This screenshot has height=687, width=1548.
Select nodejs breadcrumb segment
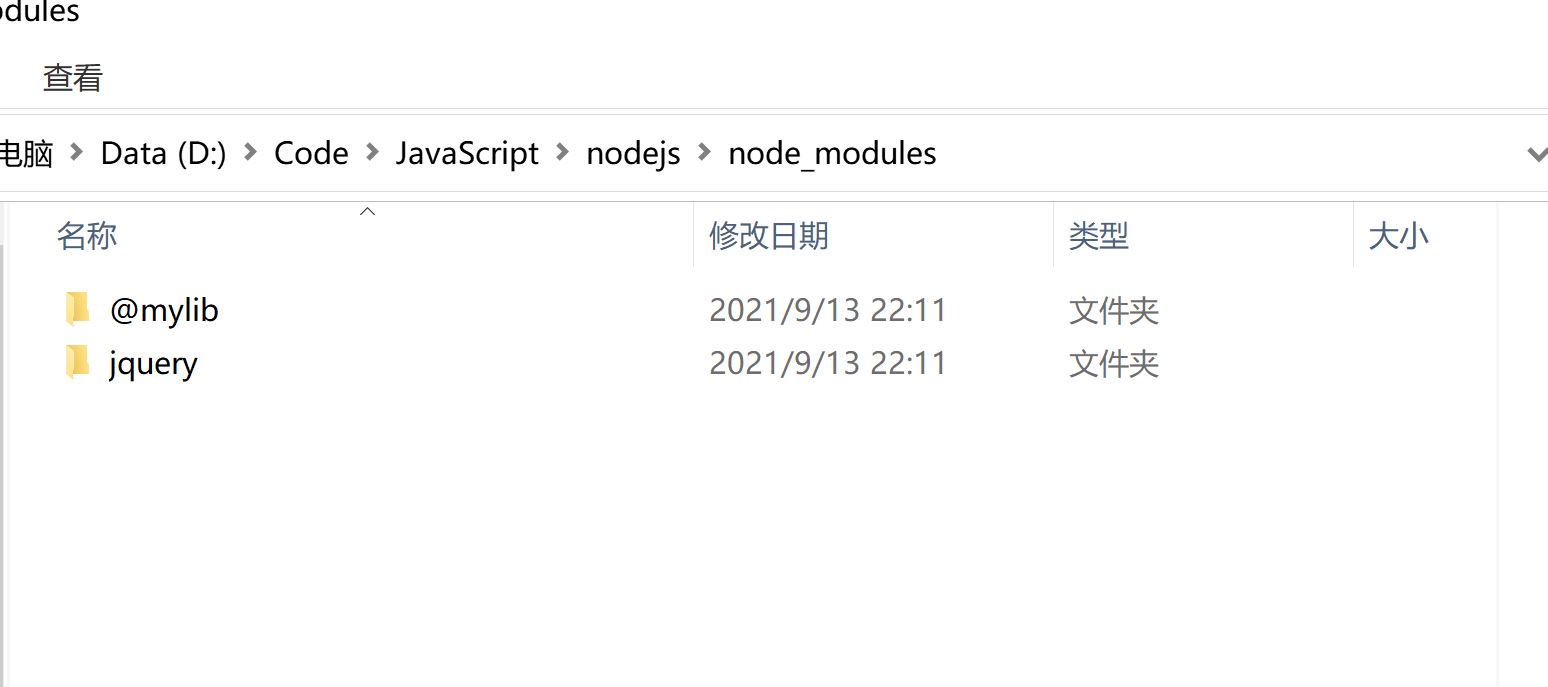pyautogui.click(x=633, y=153)
